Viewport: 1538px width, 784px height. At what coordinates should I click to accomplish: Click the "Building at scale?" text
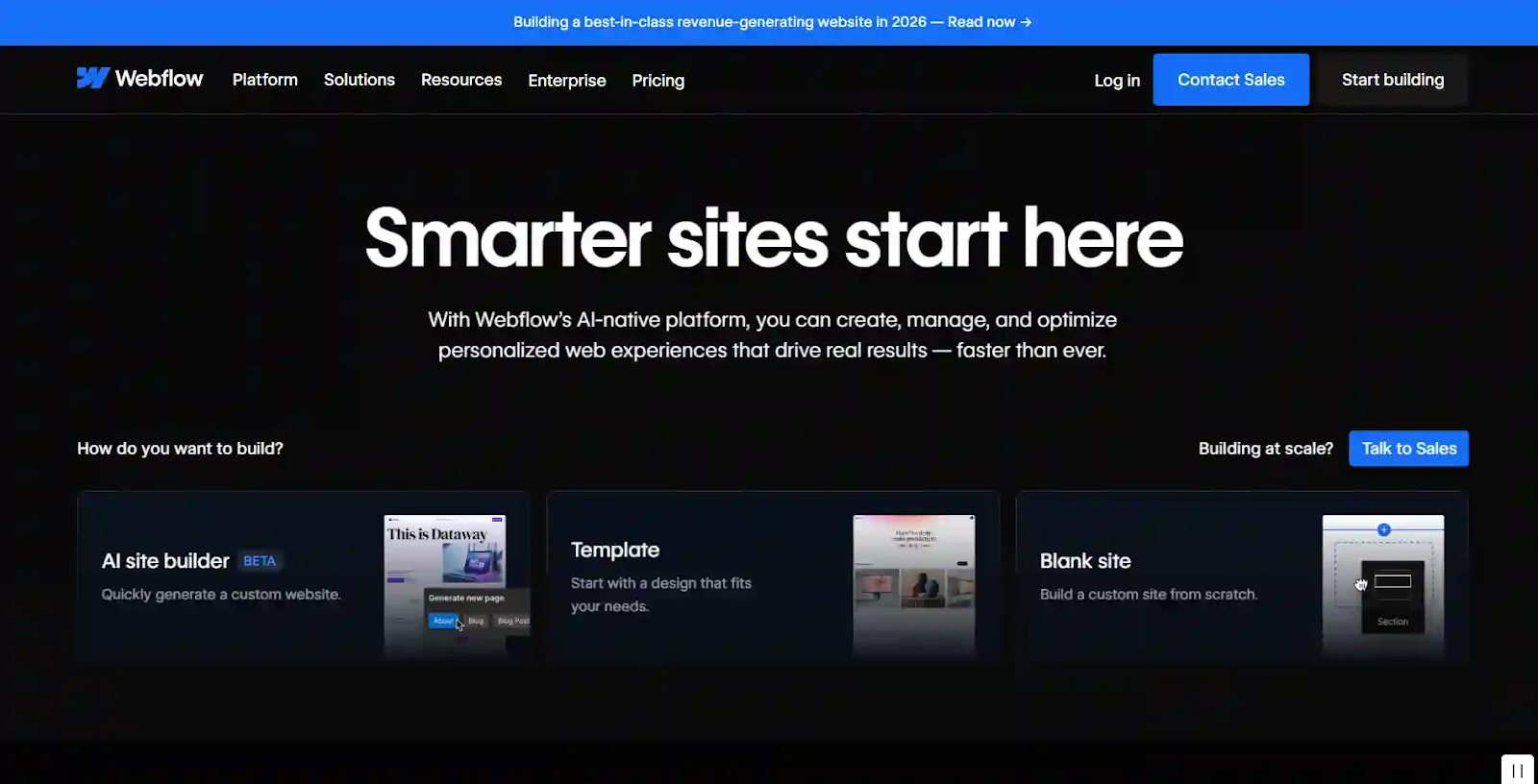point(1266,449)
